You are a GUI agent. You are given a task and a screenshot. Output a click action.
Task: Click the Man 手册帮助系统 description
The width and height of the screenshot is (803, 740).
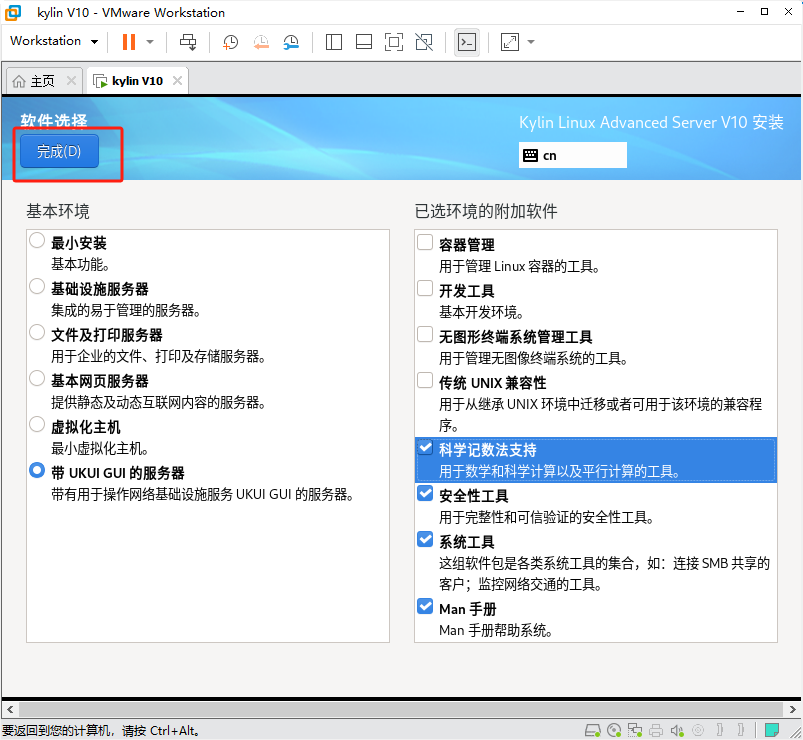(495, 630)
